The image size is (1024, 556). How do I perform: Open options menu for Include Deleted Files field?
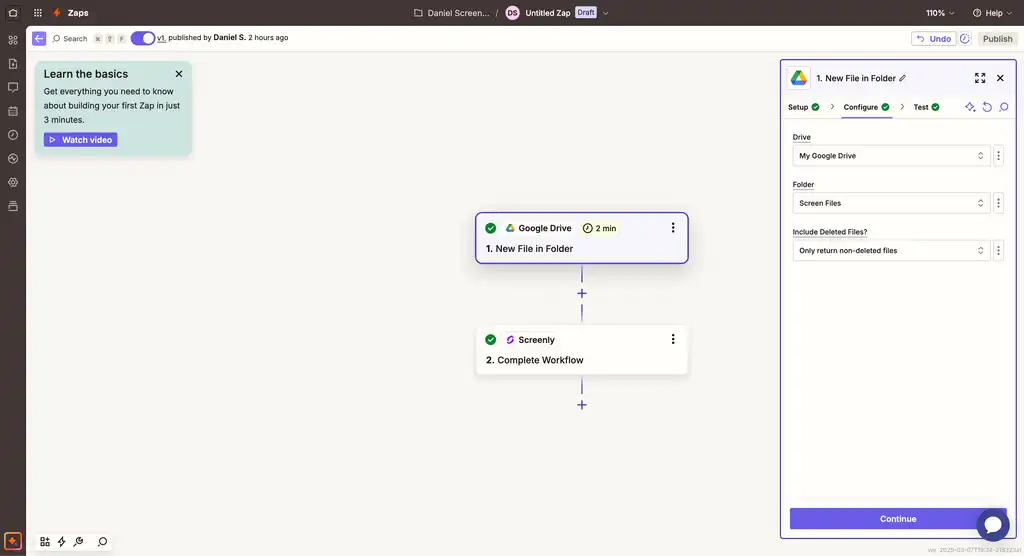998,250
